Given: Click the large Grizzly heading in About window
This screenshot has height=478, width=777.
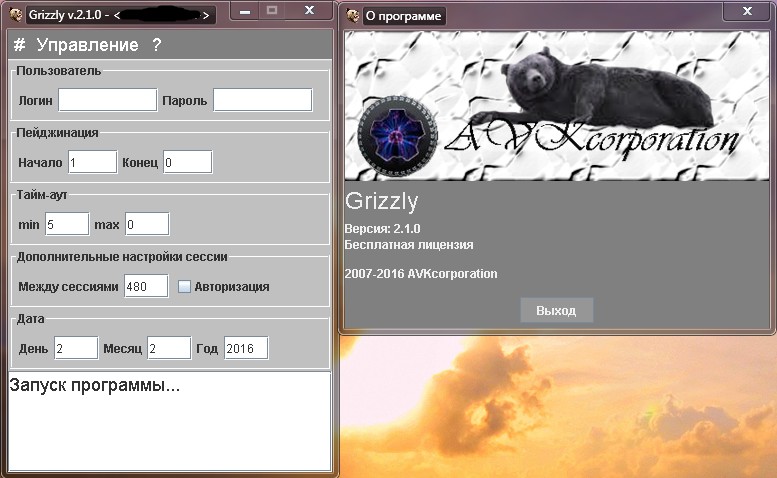Looking at the screenshot, I should 382,201.
